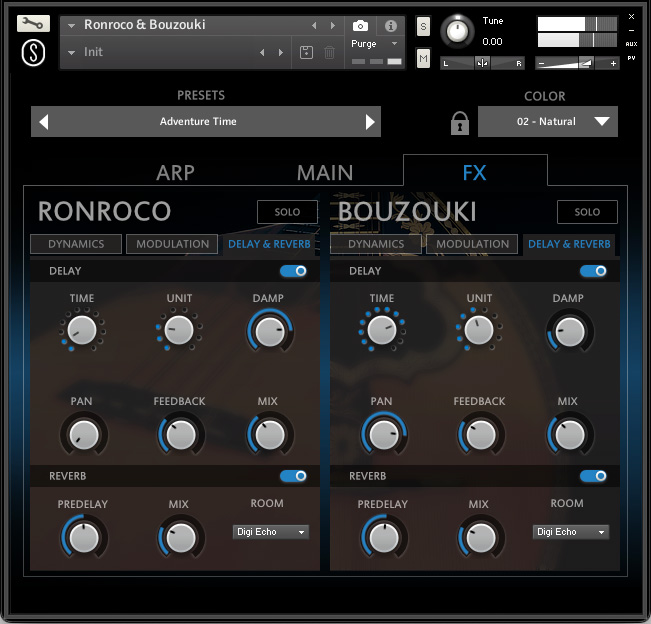Click the Tune knob
Image resolution: width=651 pixels, height=624 pixels.
[457, 31]
